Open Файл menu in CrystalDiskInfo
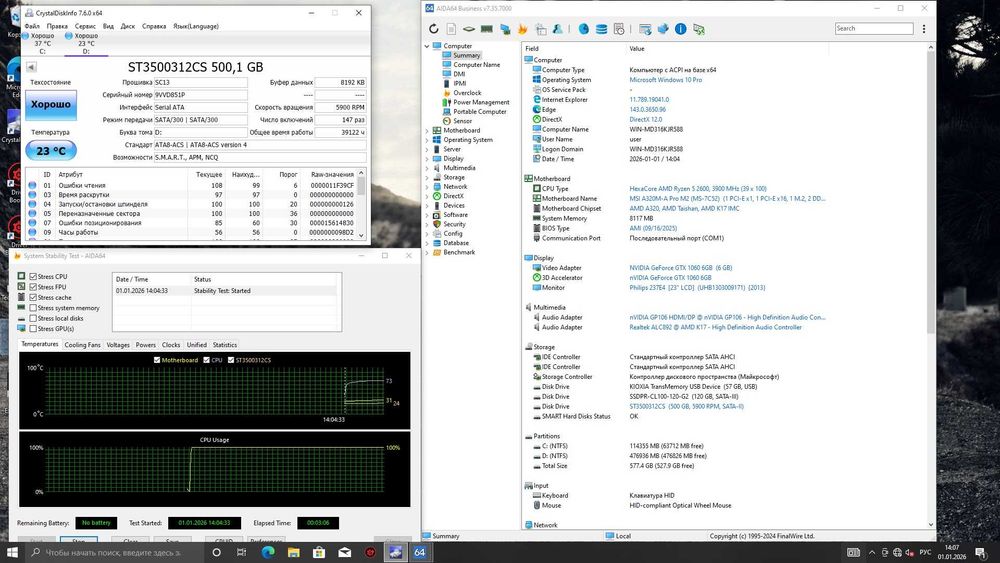 (32, 26)
